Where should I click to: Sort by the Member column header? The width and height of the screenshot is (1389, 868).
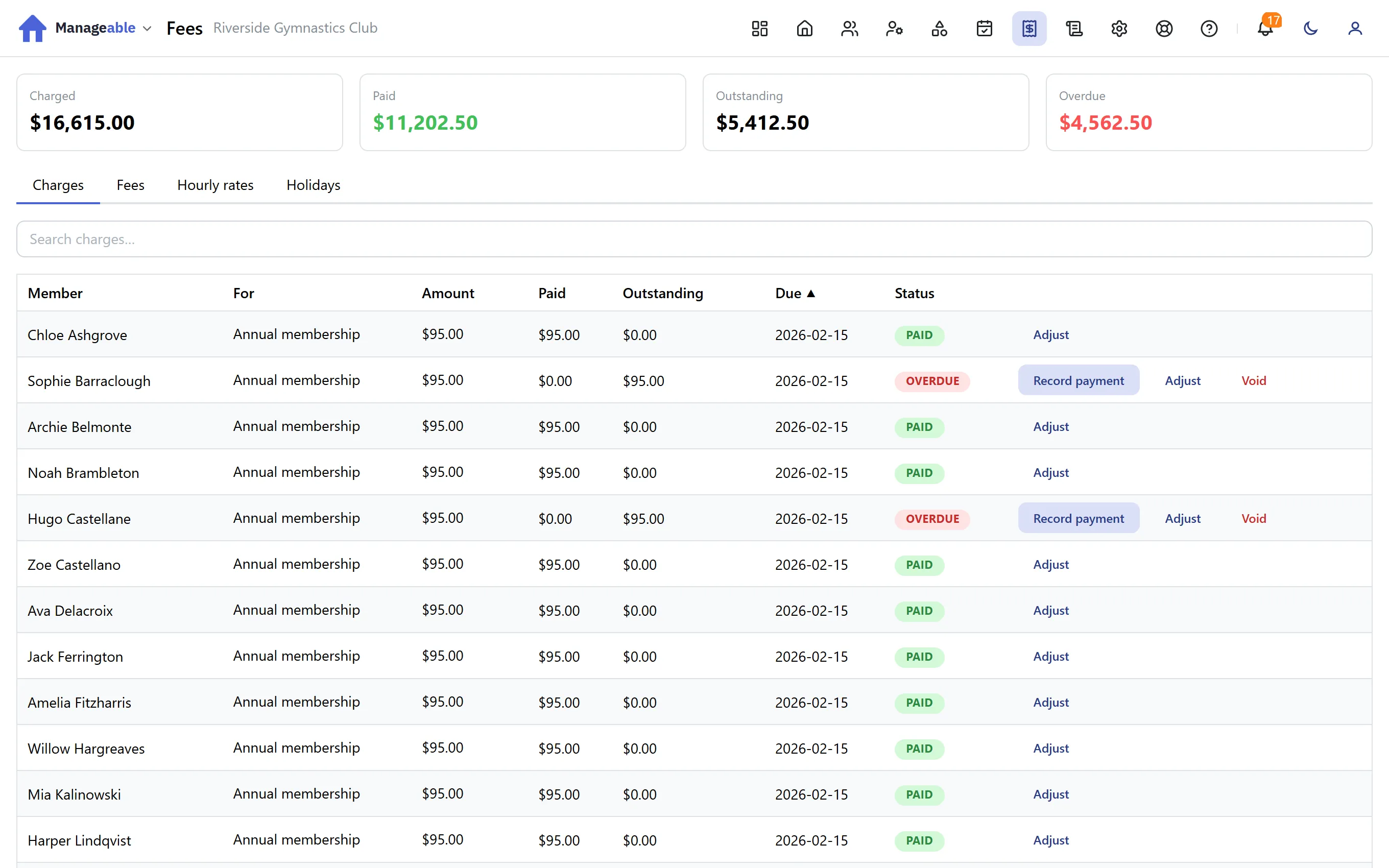[x=55, y=294]
